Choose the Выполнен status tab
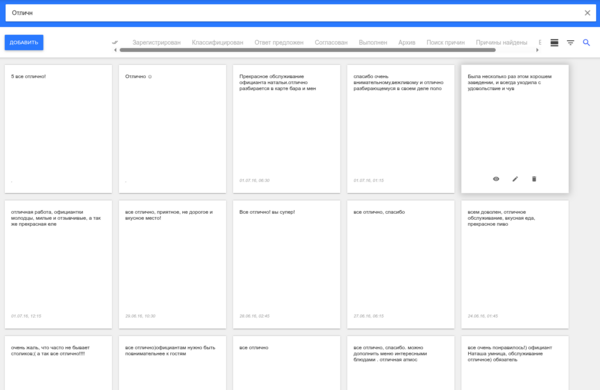 tap(373, 42)
